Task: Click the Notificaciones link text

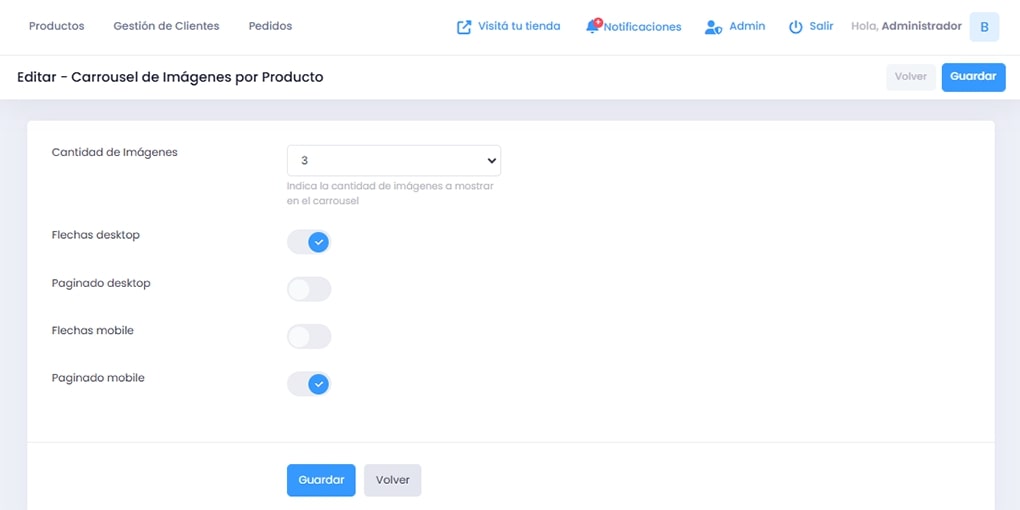Action: [642, 27]
